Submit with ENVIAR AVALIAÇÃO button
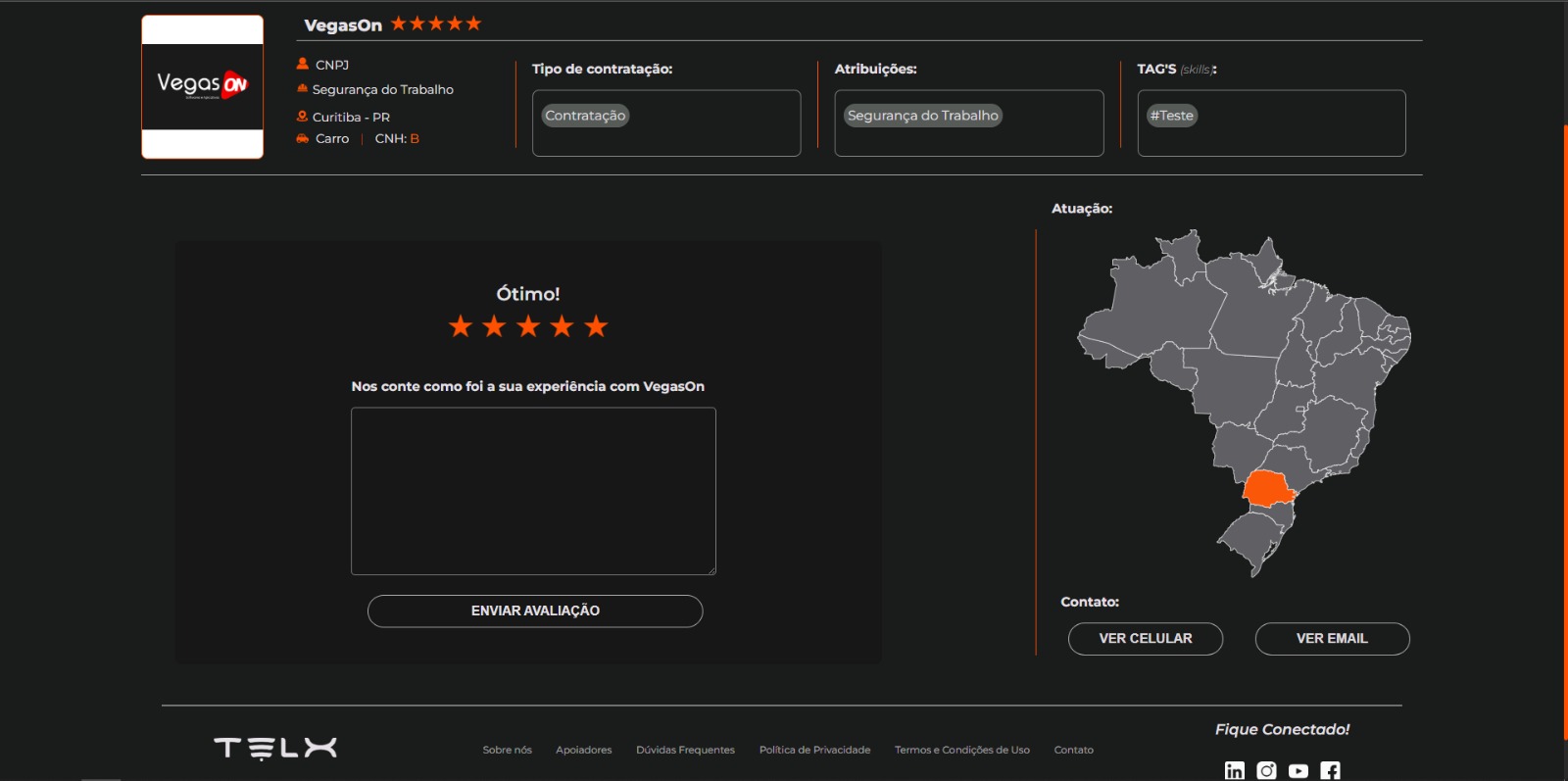 pyautogui.click(x=535, y=610)
